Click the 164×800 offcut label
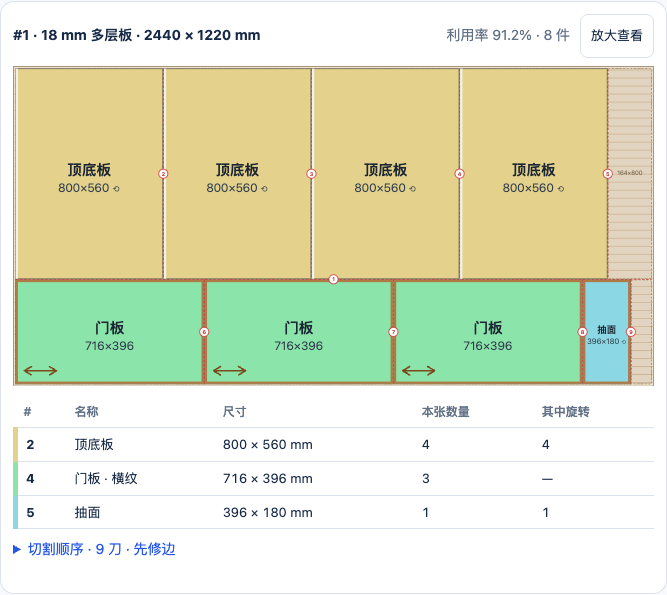The width and height of the screenshot is (667, 595). [x=630, y=173]
